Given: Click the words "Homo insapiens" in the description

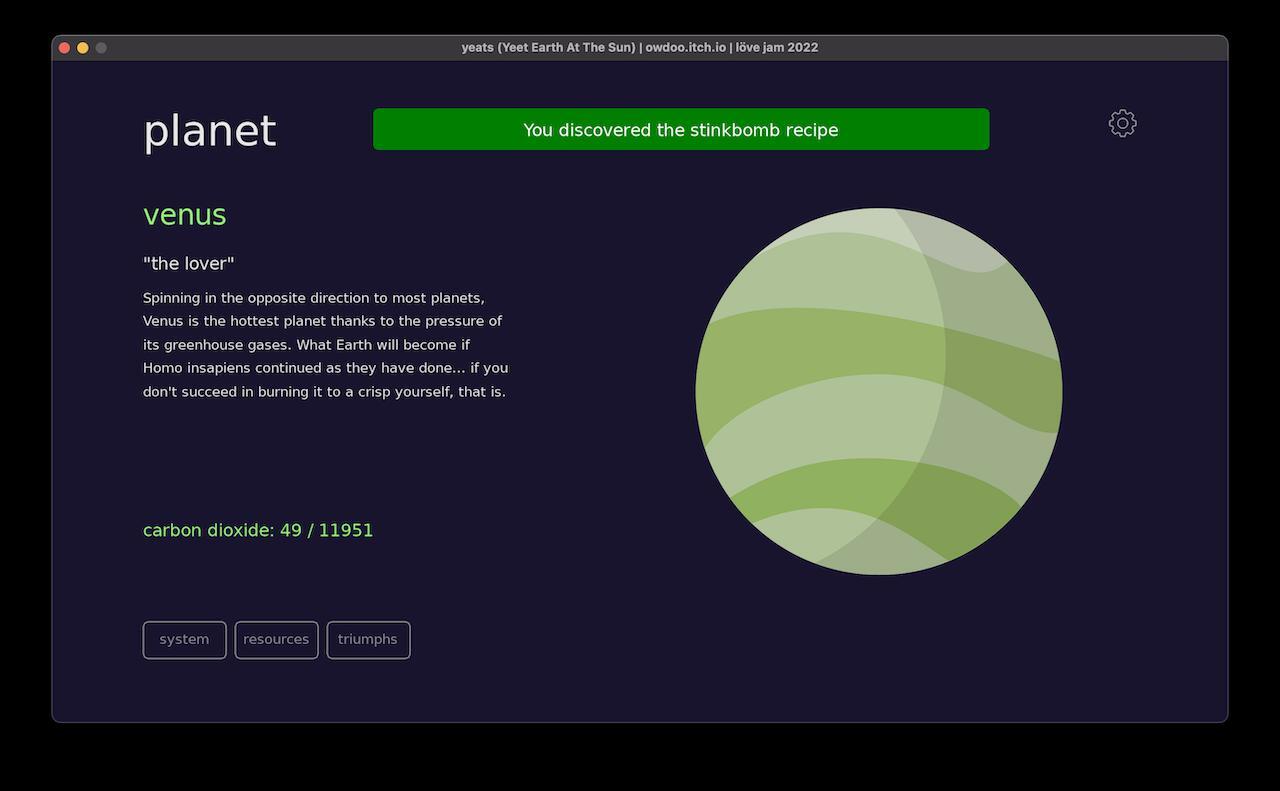Looking at the screenshot, I should [x=194, y=368].
